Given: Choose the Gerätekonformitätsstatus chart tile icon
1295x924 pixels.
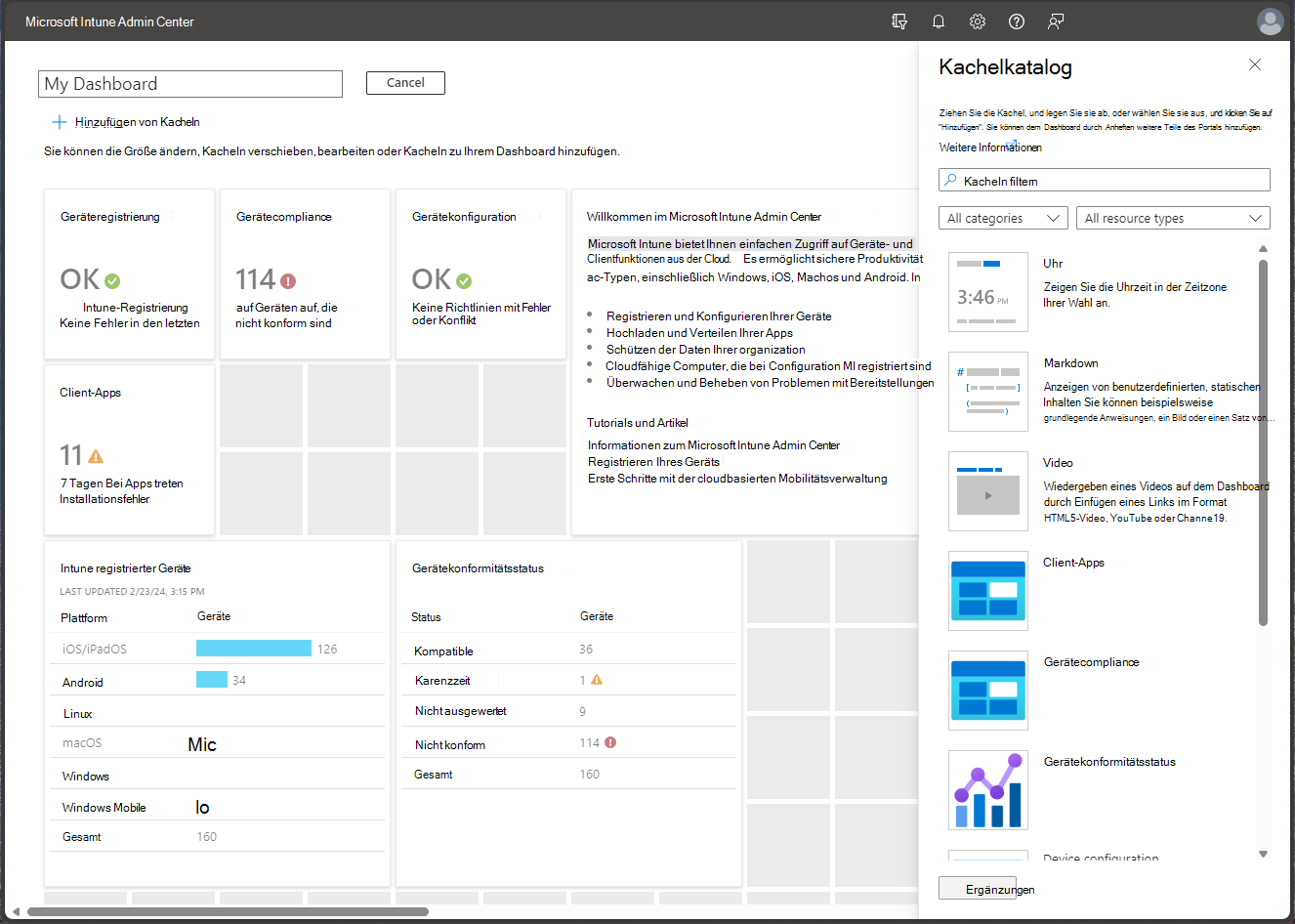Looking at the screenshot, I should point(987,790).
